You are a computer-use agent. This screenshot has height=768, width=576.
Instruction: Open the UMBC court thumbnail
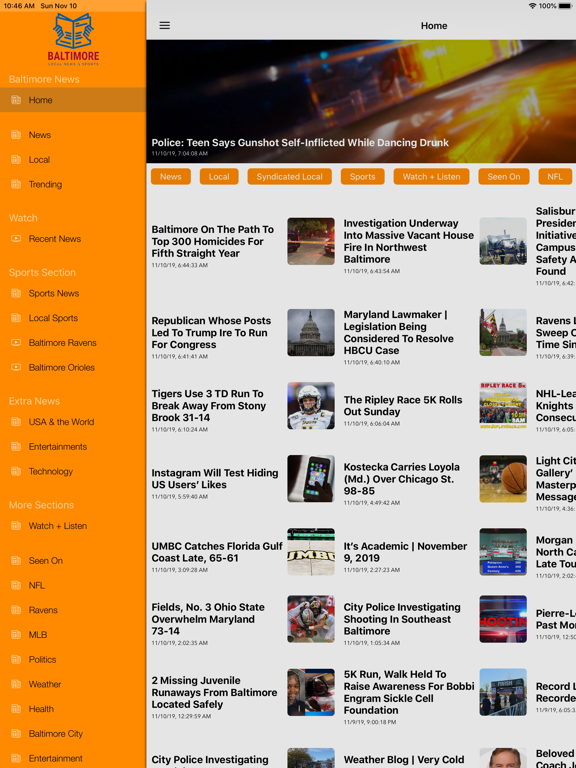311,552
